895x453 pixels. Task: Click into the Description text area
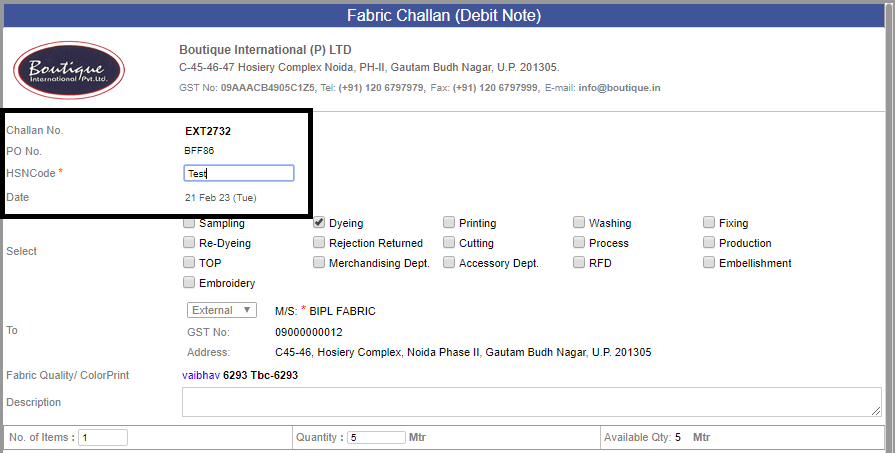532,402
